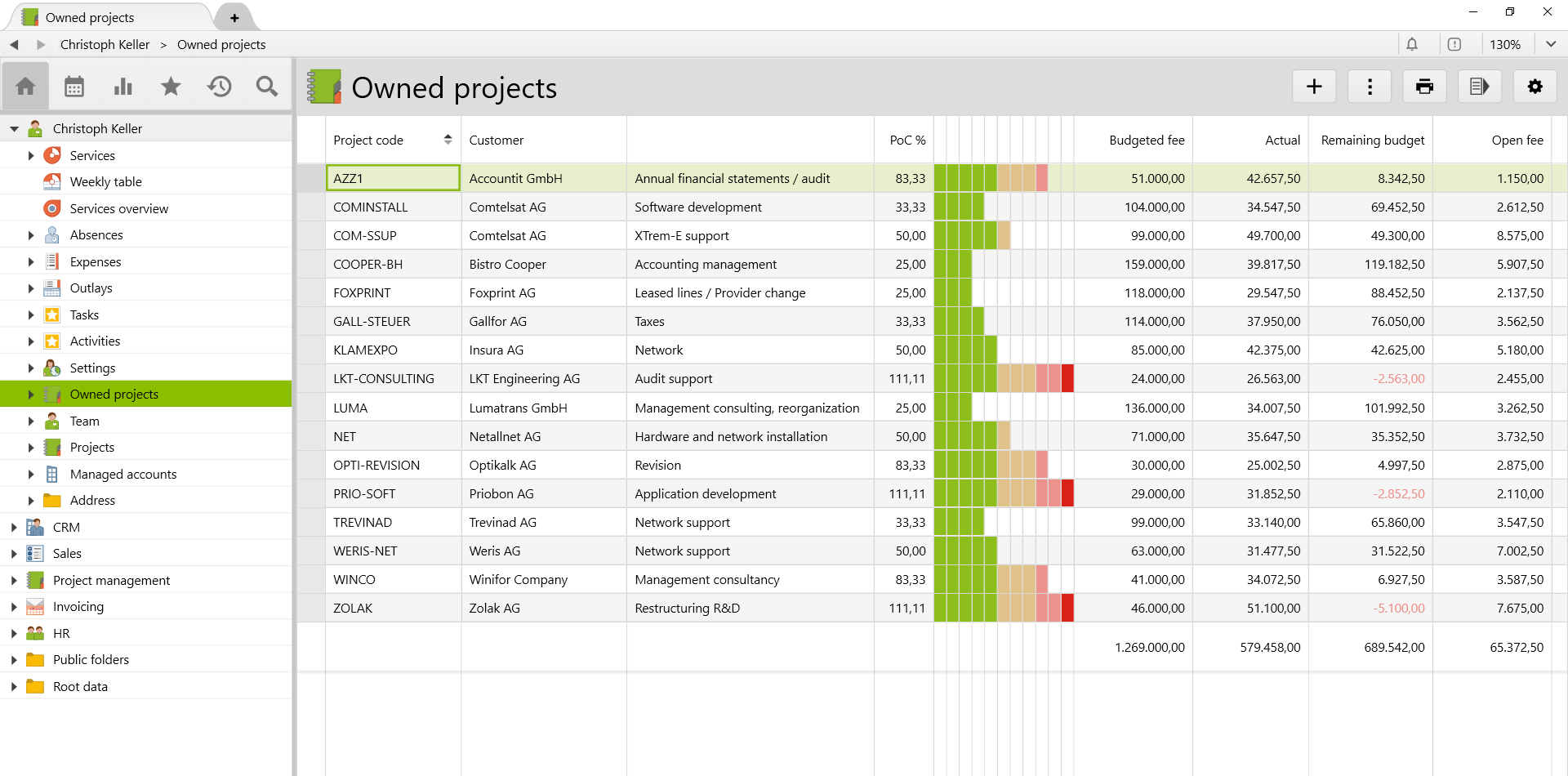This screenshot has width=1568, height=776.
Task: Open the recent history icon
Action: 218,86
